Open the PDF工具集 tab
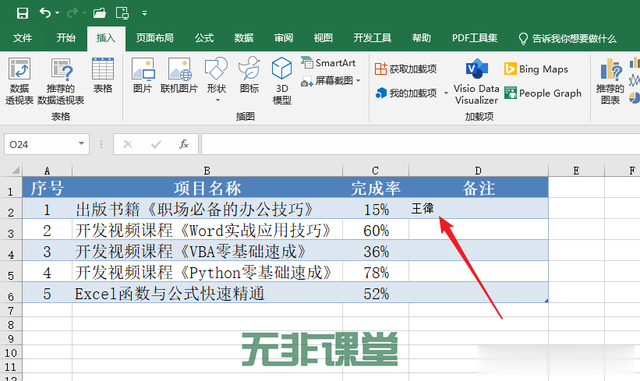The height and width of the screenshot is (381, 640). click(x=474, y=38)
